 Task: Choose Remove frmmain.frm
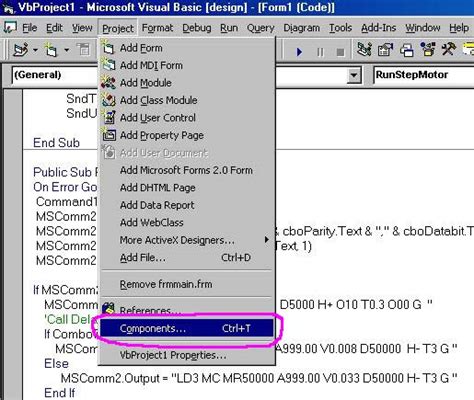tap(186, 284)
